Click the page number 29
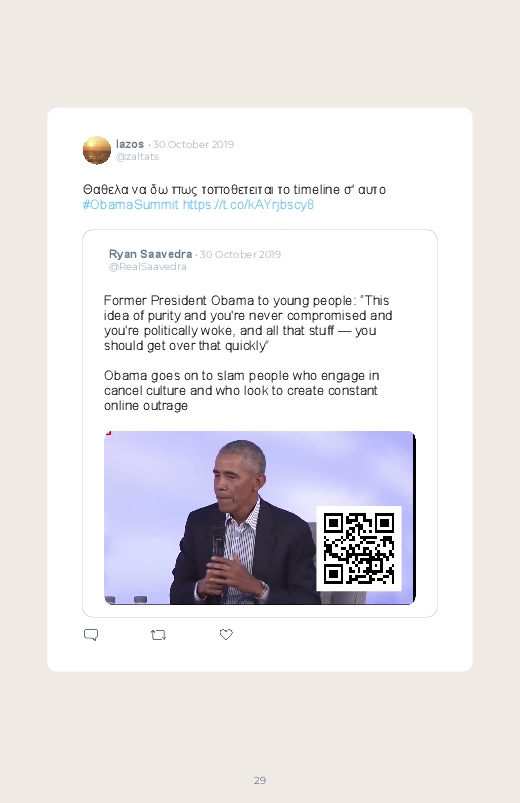520x803 pixels. [260, 780]
